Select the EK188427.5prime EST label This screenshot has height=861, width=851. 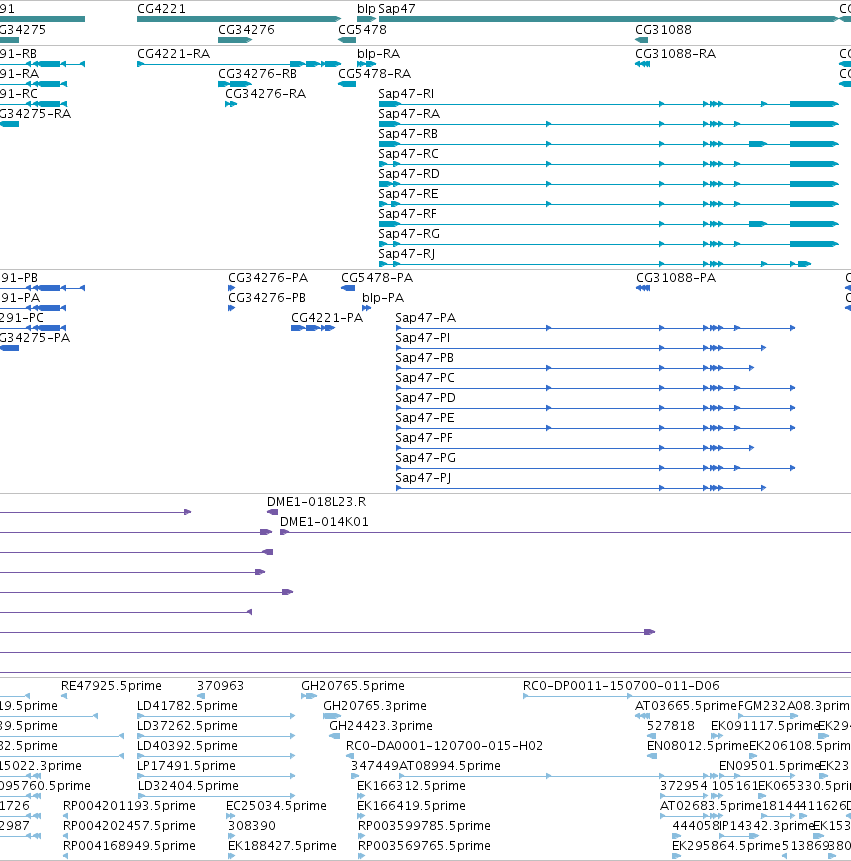point(282,846)
